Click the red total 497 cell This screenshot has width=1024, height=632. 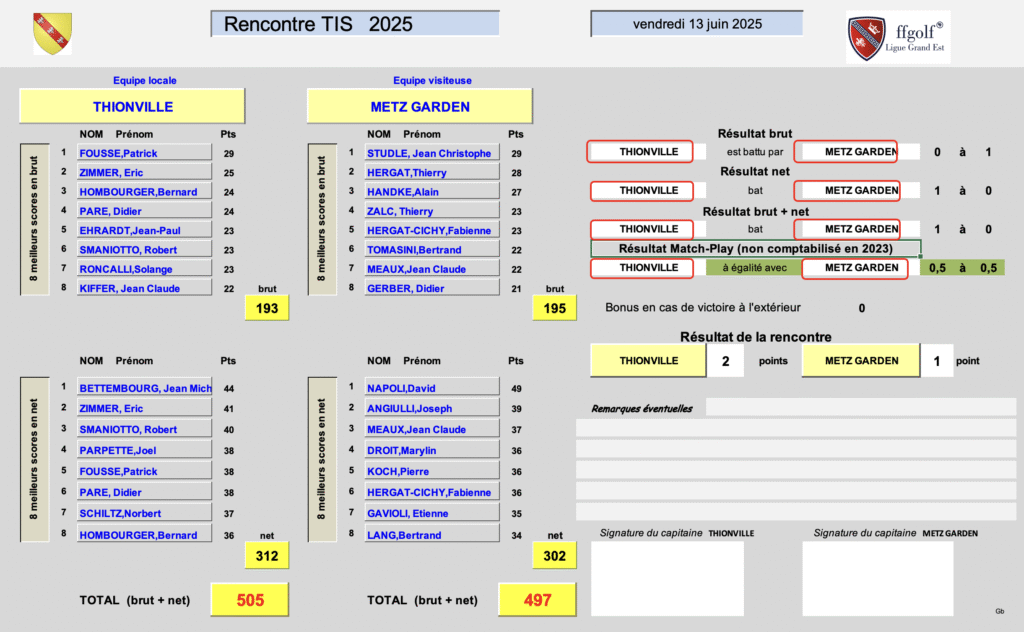tap(537, 600)
